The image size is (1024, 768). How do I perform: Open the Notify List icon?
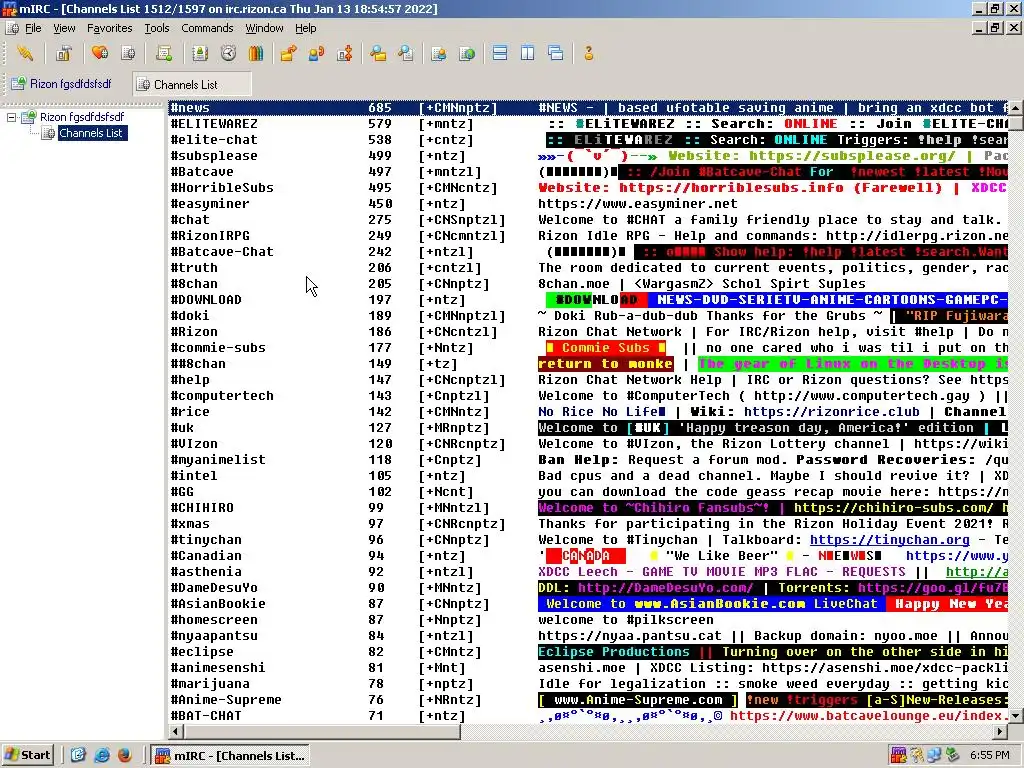[x=438, y=53]
